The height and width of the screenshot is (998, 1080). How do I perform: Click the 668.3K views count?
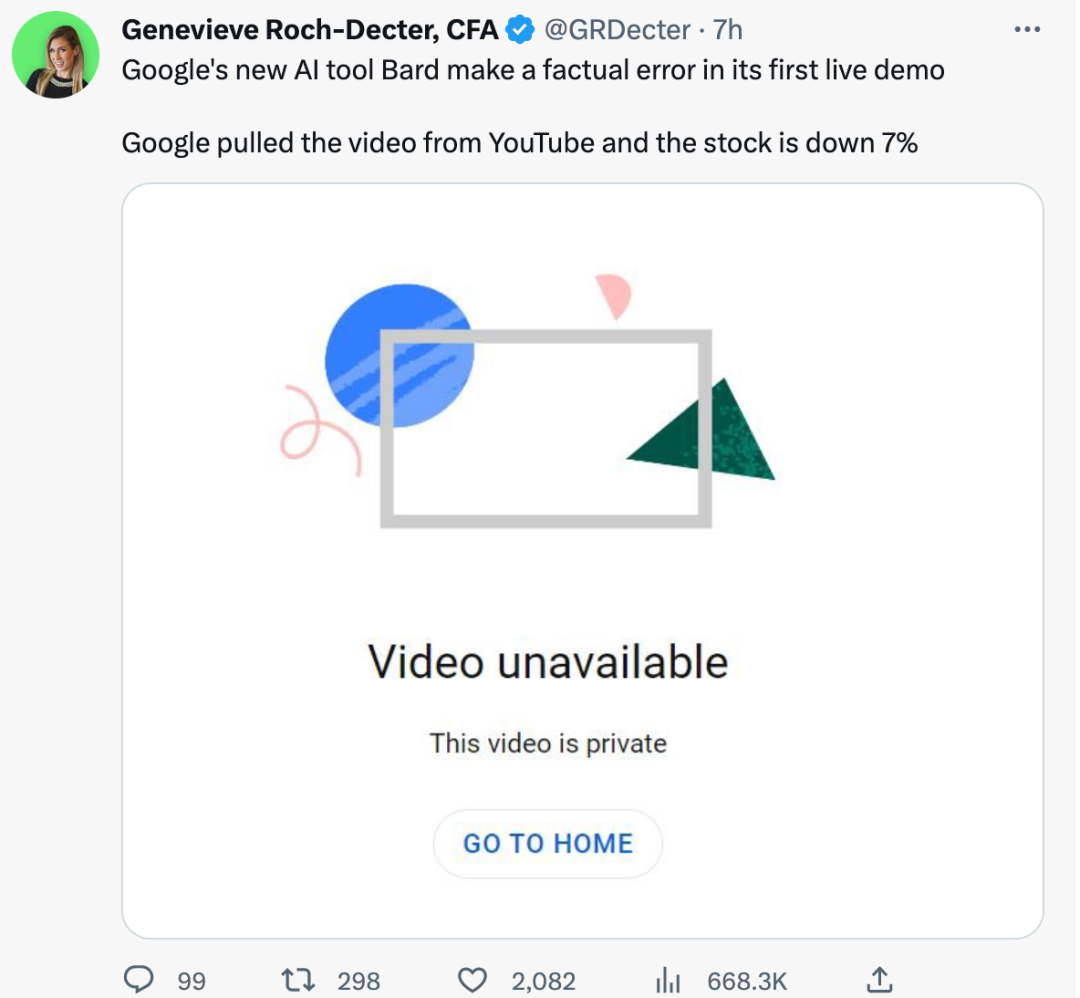pyautogui.click(x=745, y=981)
